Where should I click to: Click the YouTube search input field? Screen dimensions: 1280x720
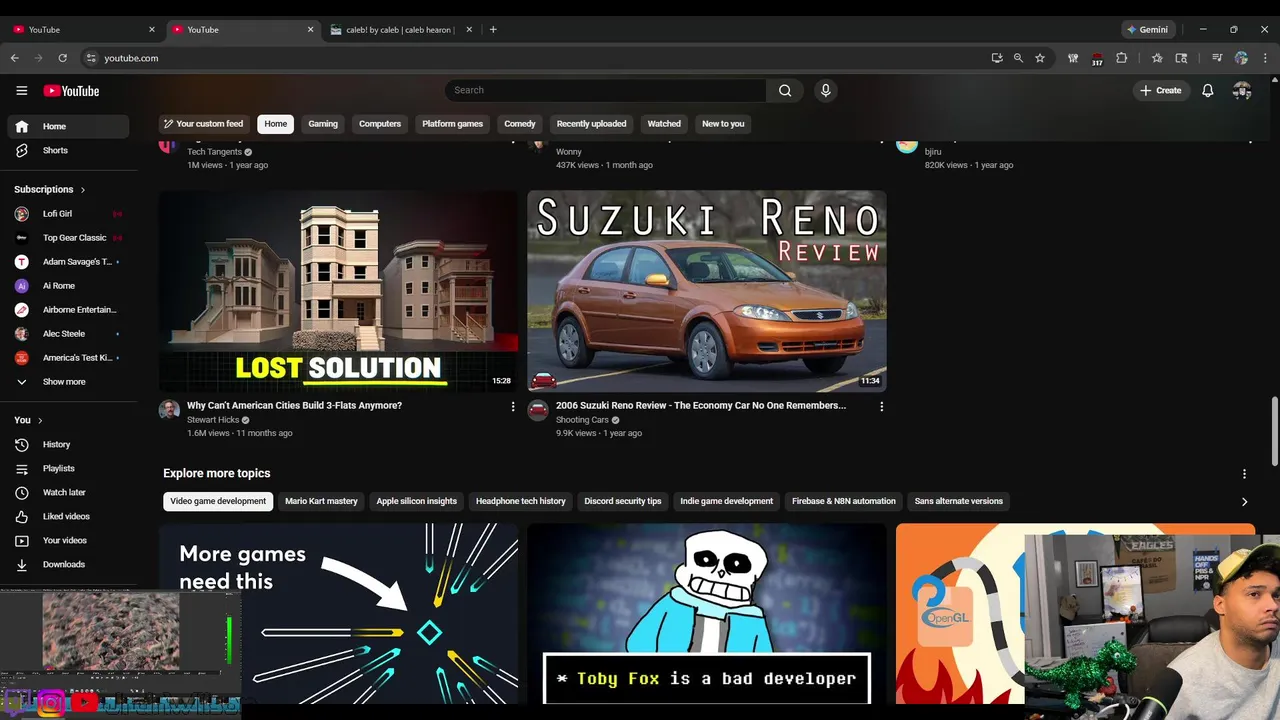point(606,90)
